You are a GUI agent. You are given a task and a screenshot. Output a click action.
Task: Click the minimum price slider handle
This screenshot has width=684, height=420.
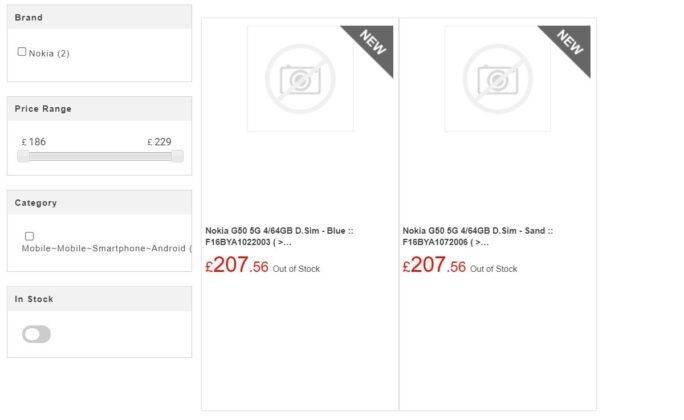pyautogui.click(x=23, y=156)
